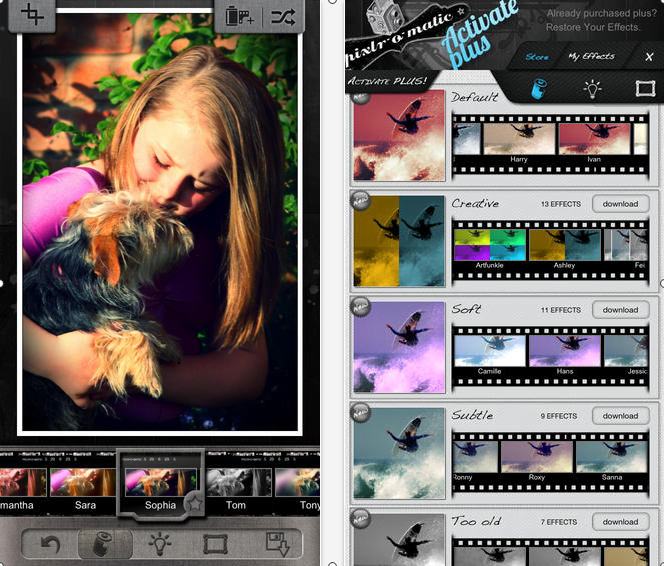Download the Creative effects pack
Image resolution: width=664 pixels, height=566 pixels.
point(620,204)
